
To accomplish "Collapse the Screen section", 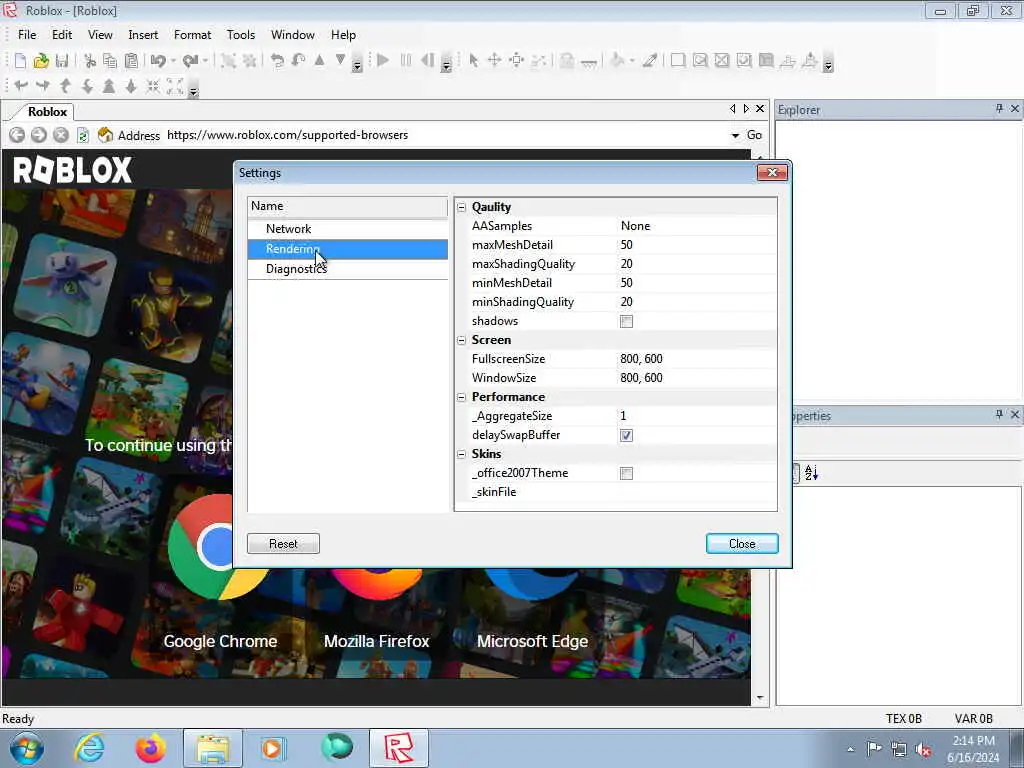I will pos(462,340).
